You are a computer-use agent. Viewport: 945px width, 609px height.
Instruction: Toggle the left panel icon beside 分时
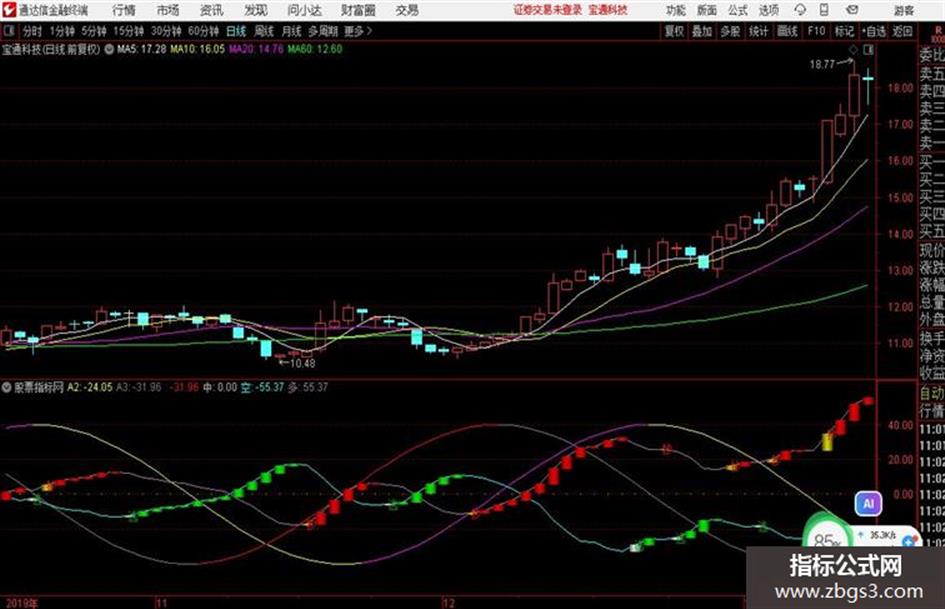(8, 31)
